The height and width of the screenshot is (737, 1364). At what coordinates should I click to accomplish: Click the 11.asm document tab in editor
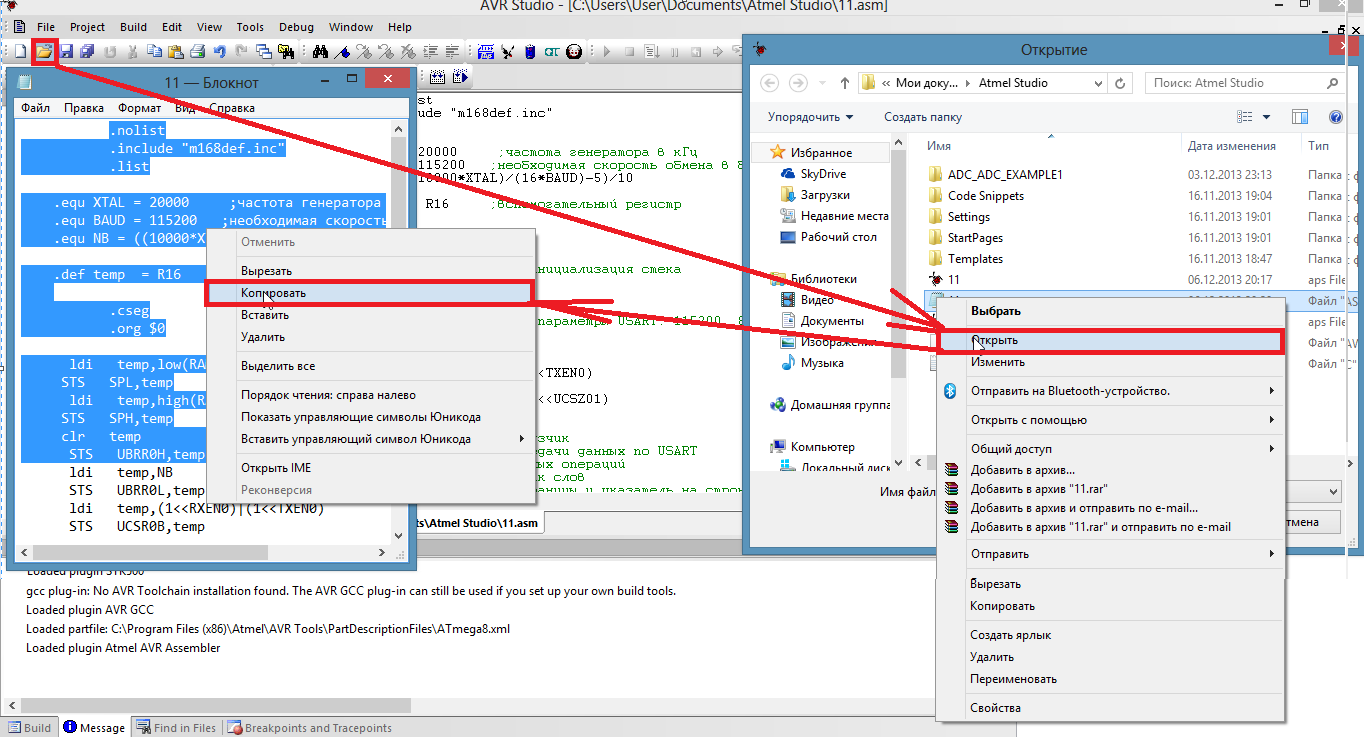478,522
